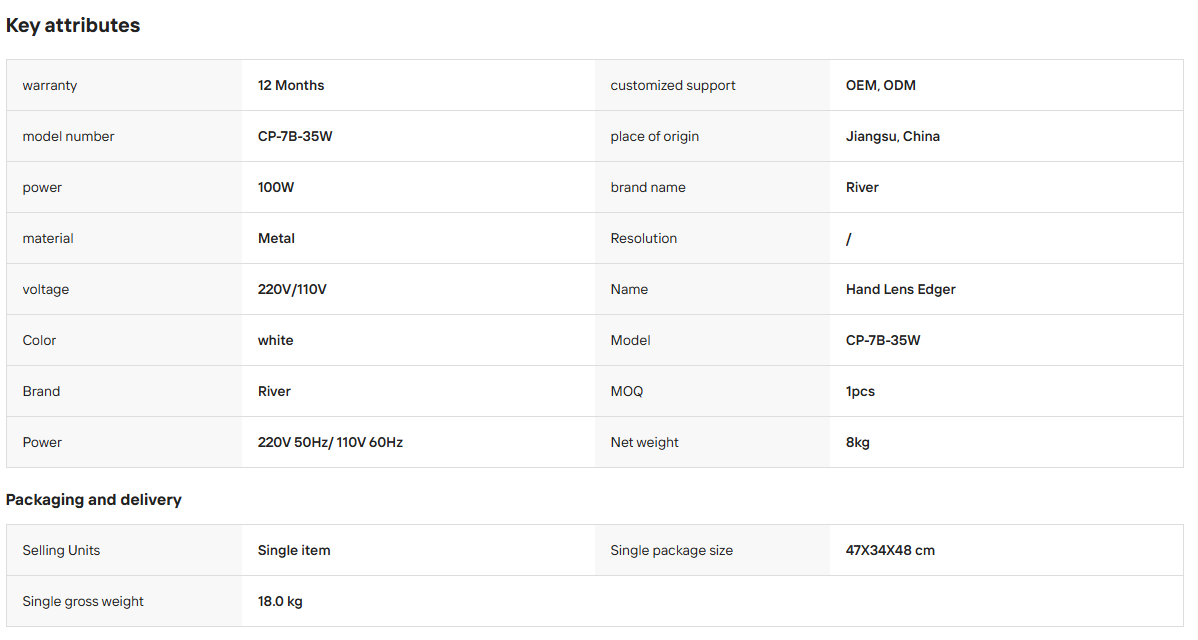The image size is (1198, 640).
Task: Click the MOQ 1pcs value
Action: tap(860, 392)
